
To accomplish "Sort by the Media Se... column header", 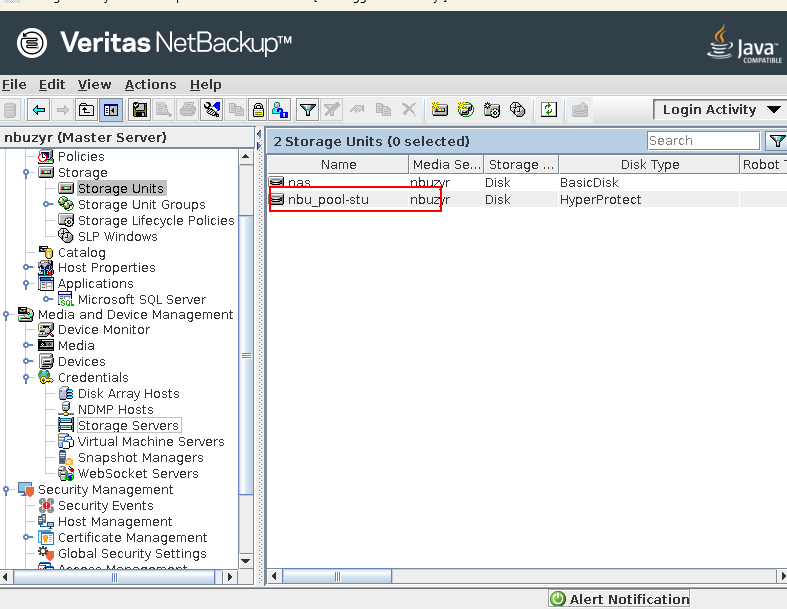I will point(446,165).
